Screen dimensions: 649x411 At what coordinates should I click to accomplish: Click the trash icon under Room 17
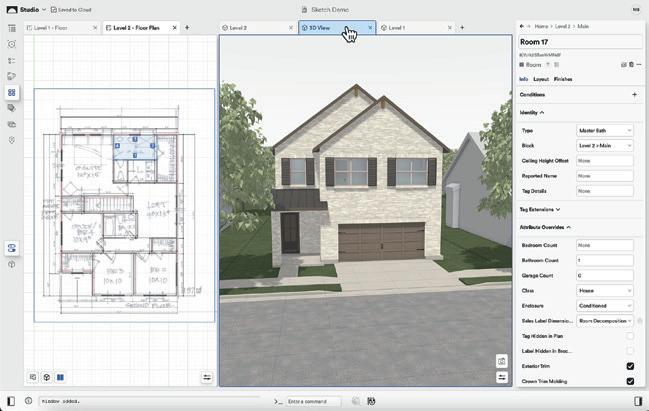click(x=631, y=65)
